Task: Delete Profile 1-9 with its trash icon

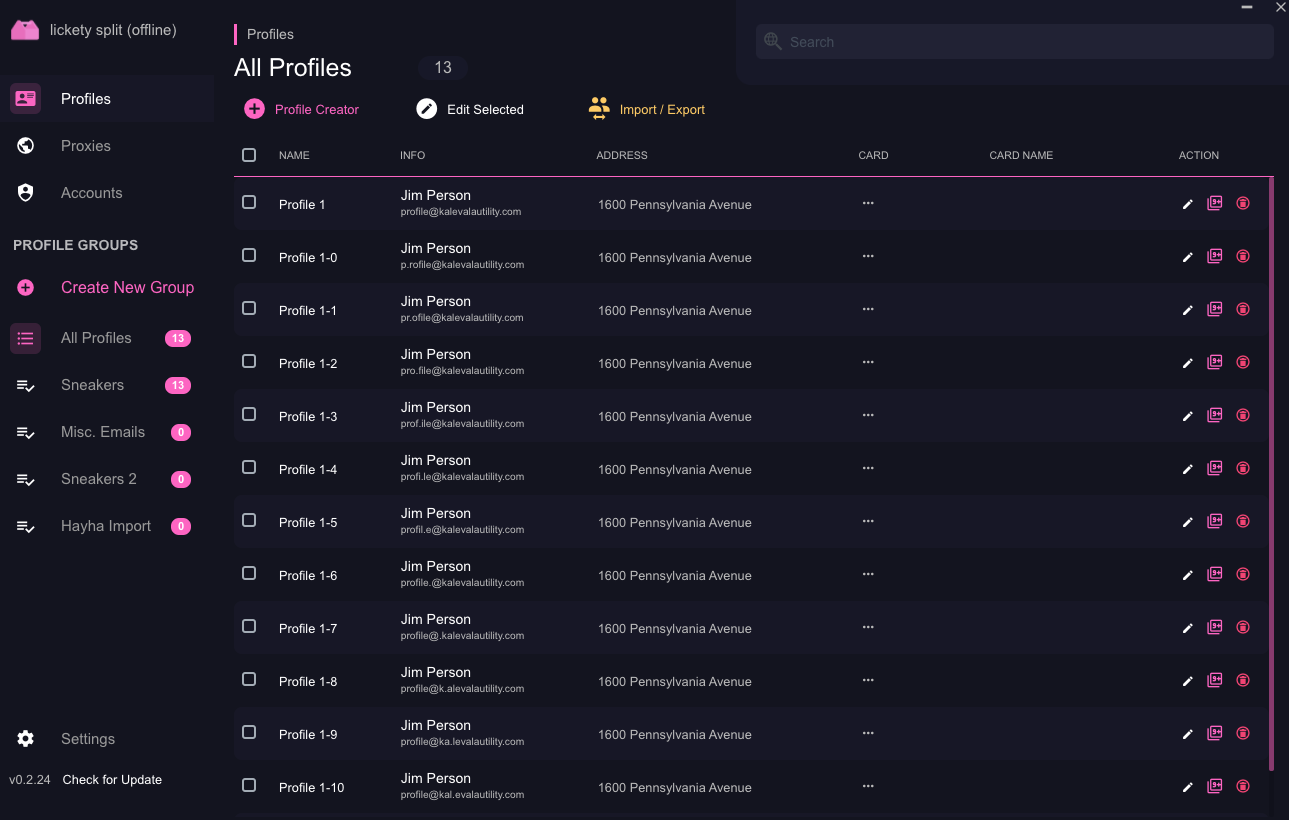Action: [x=1243, y=733]
